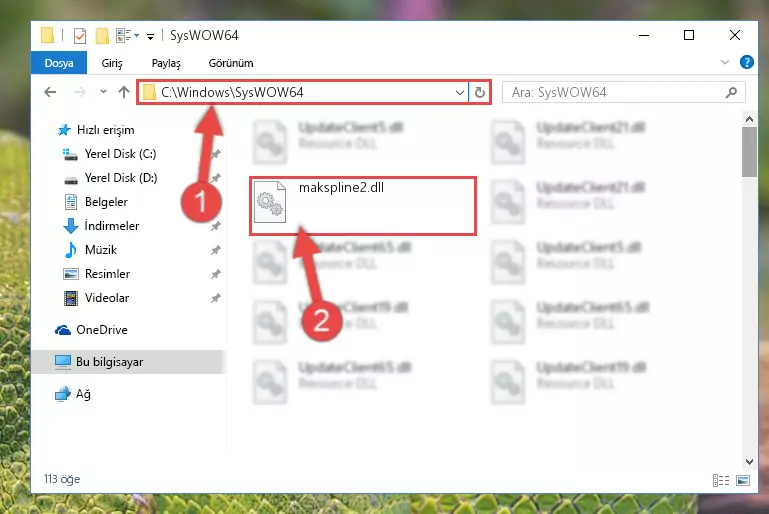The height and width of the screenshot is (514, 769).
Task: Switch to the Giriş ribbon tab
Action: [x=112, y=63]
